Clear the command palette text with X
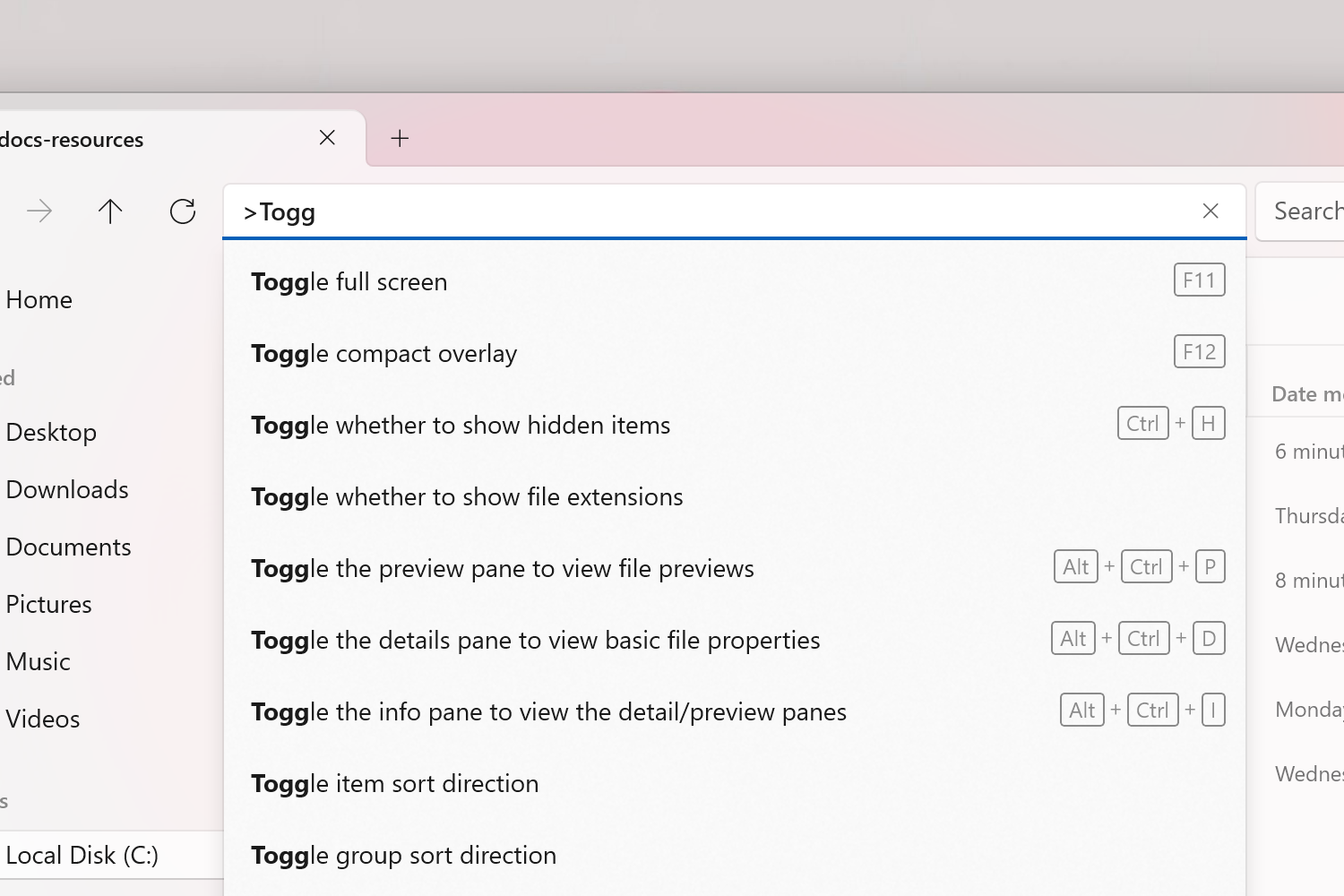Screen dimensions: 1344x896 coord(1210,211)
